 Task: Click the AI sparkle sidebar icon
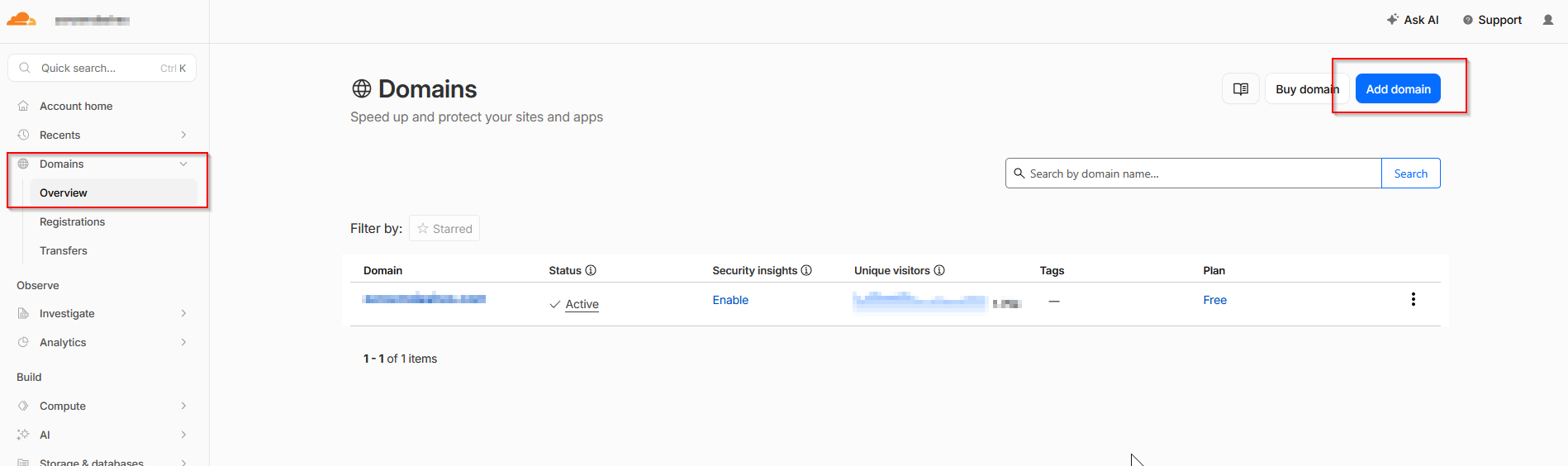[x=23, y=435]
